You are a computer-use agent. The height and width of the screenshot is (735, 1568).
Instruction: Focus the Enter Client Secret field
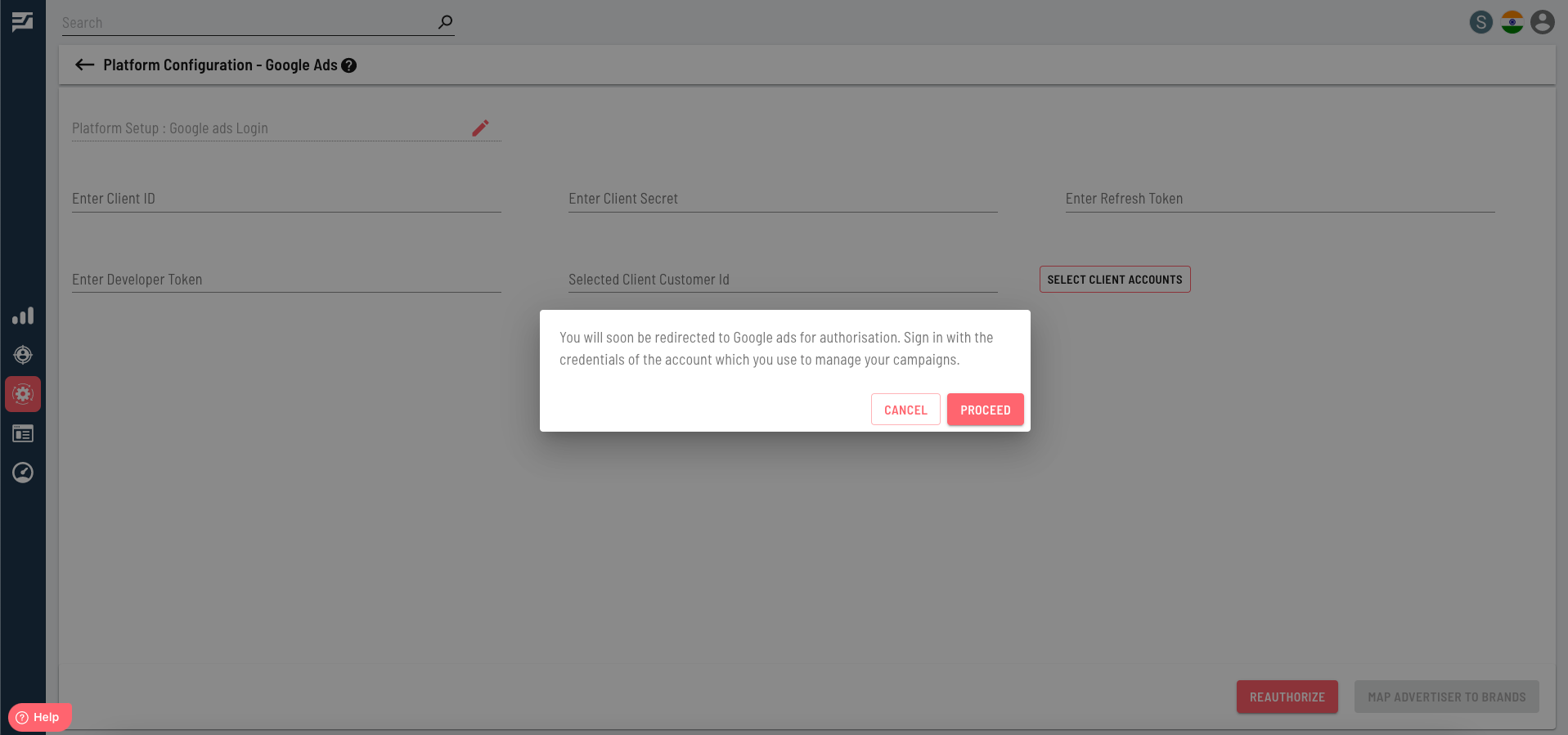pyautogui.click(x=783, y=199)
